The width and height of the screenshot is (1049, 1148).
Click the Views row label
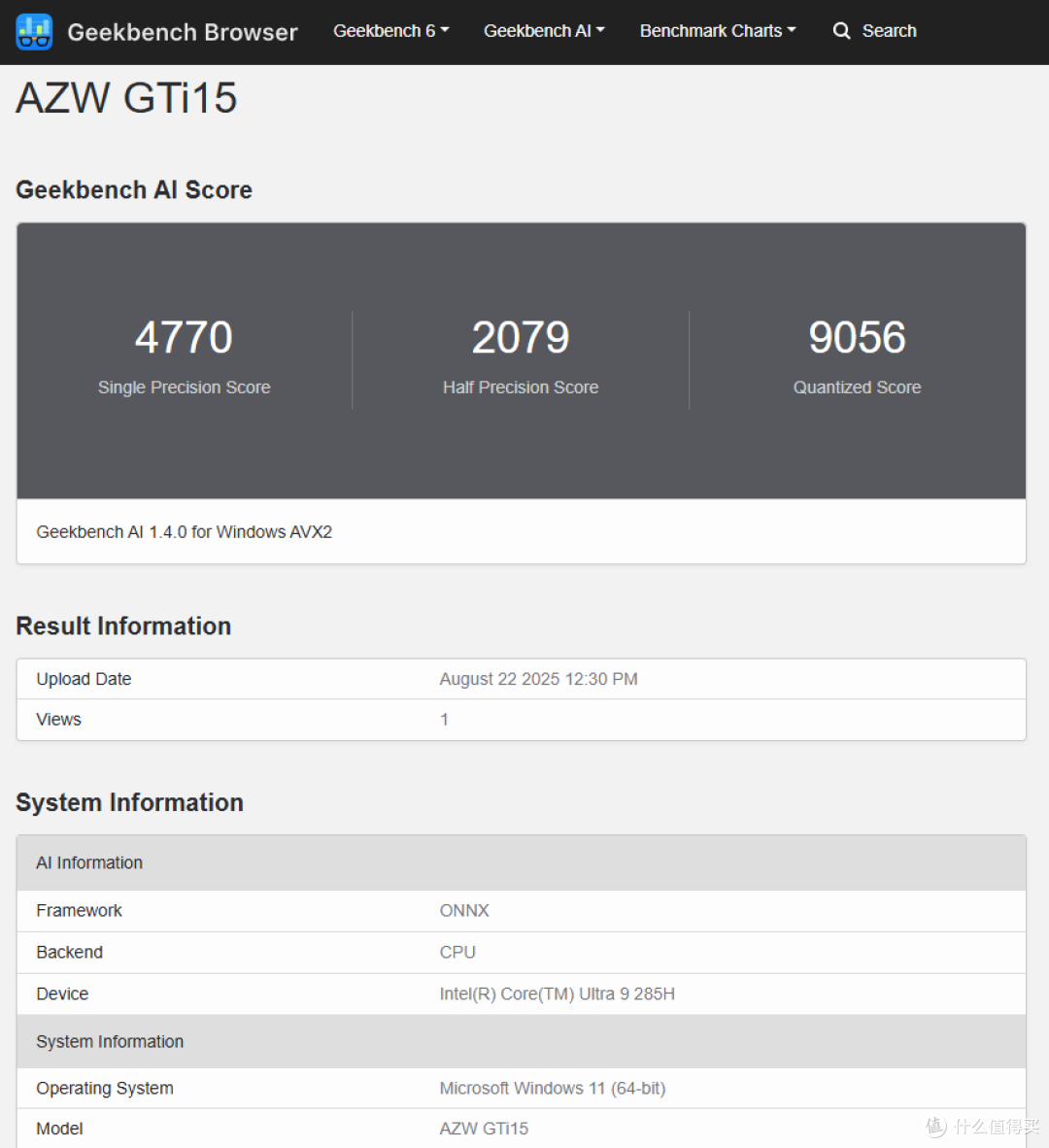point(58,720)
